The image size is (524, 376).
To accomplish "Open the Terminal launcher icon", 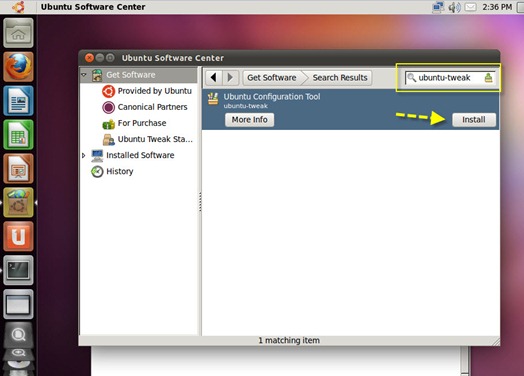I will tap(18, 270).
